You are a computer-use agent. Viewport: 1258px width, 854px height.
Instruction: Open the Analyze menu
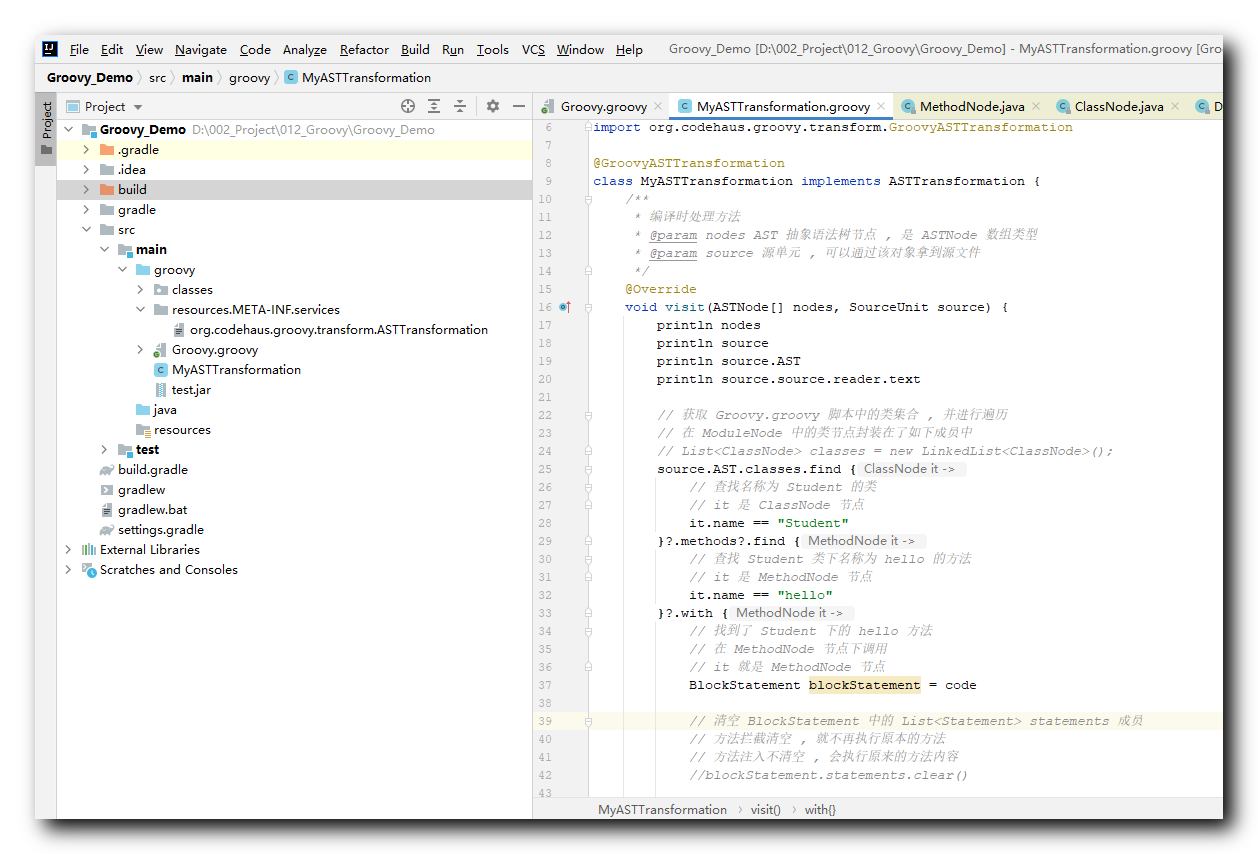pos(305,49)
